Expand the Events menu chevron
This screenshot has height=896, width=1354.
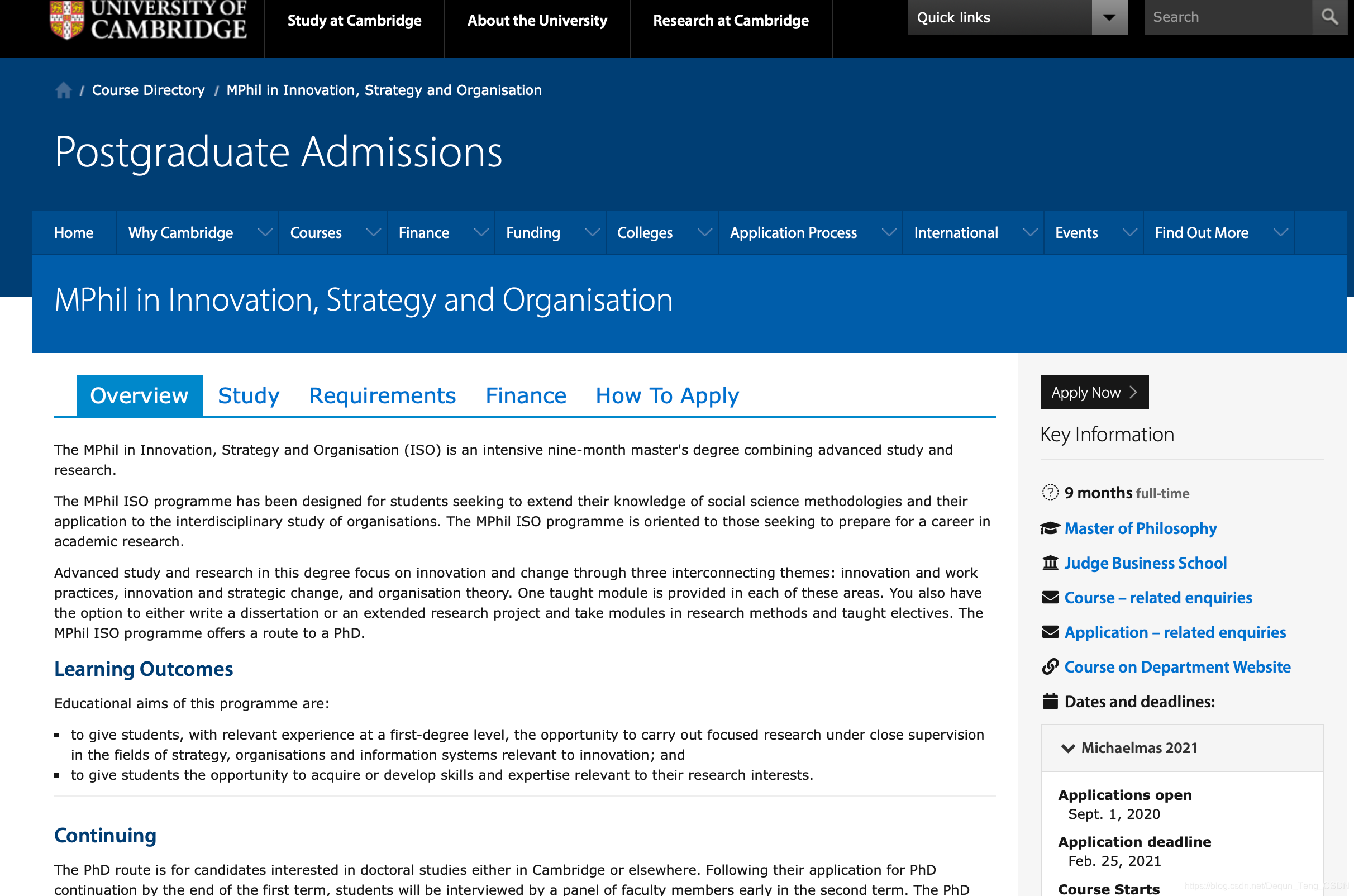[x=1129, y=232]
